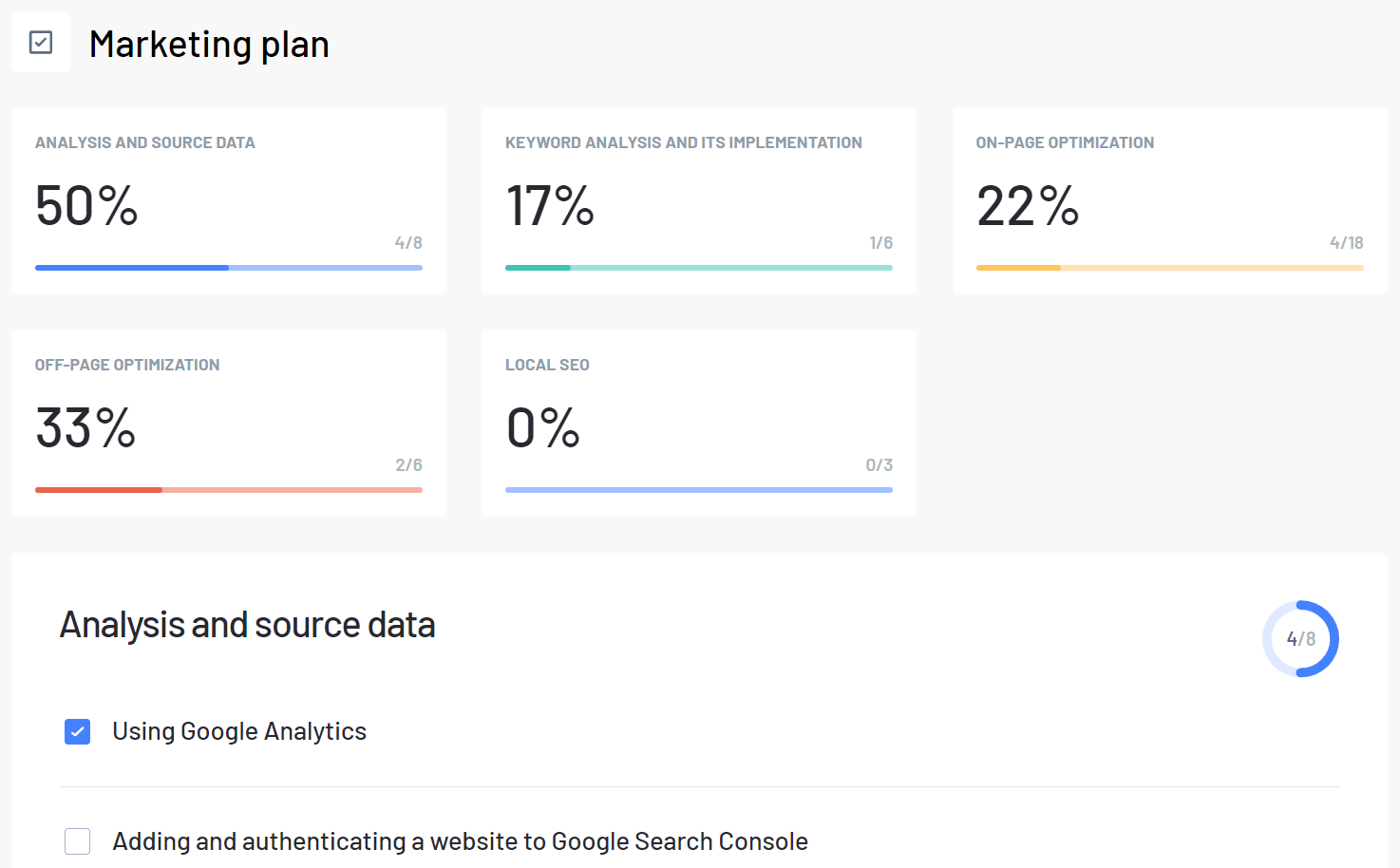Click the 4/18 counter on On-Page Optimization
Image resolution: width=1400 pixels, height=868 pixels.
[1349, 242]
